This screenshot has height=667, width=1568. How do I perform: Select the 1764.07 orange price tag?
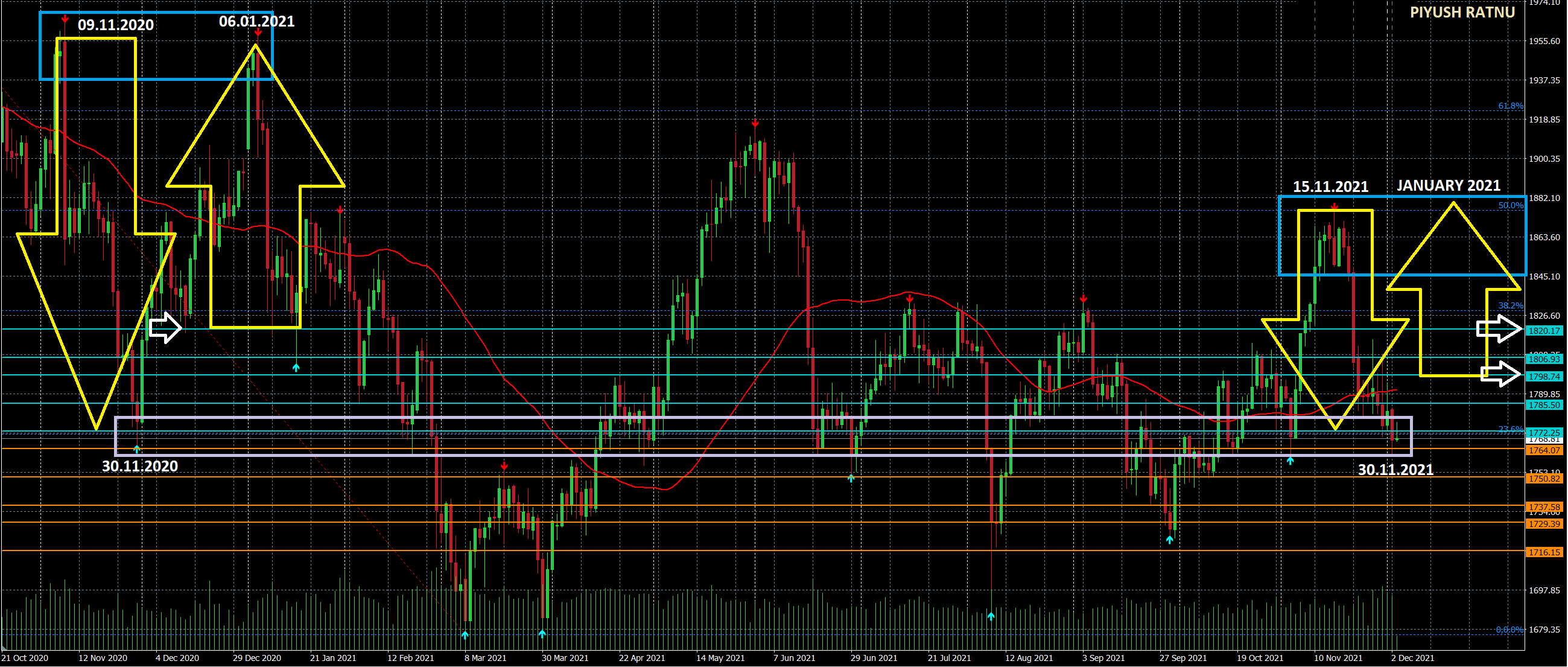(x=1544, y=450)
